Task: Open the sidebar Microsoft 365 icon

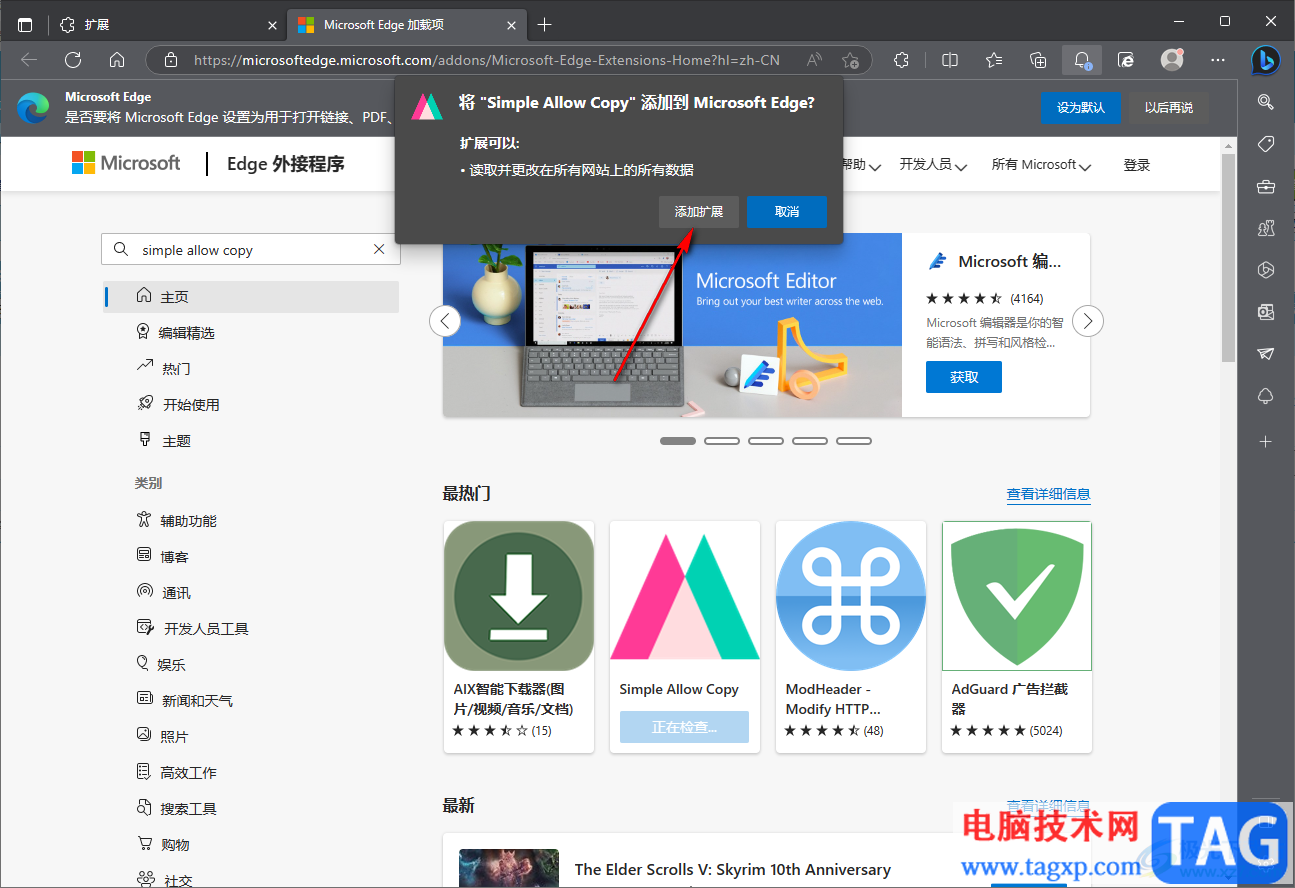Action: (1265, 270)
